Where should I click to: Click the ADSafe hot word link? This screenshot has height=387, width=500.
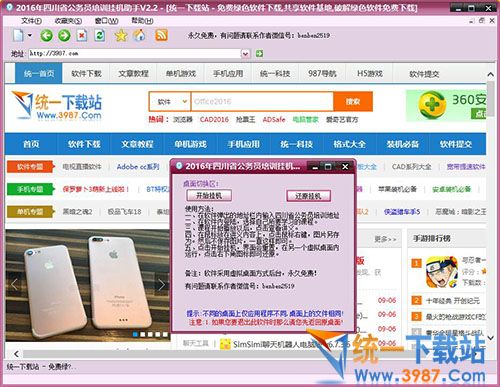(274, 119)
